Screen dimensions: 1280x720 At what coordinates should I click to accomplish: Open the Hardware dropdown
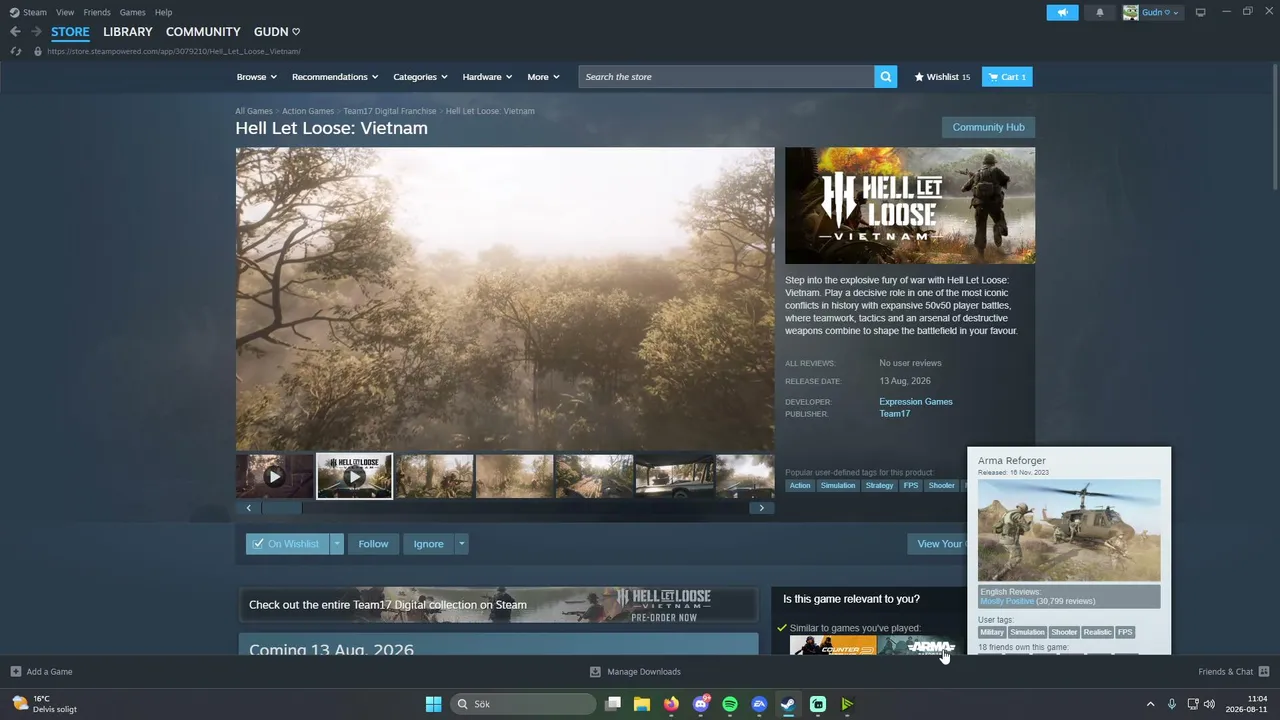coord(487,77)
